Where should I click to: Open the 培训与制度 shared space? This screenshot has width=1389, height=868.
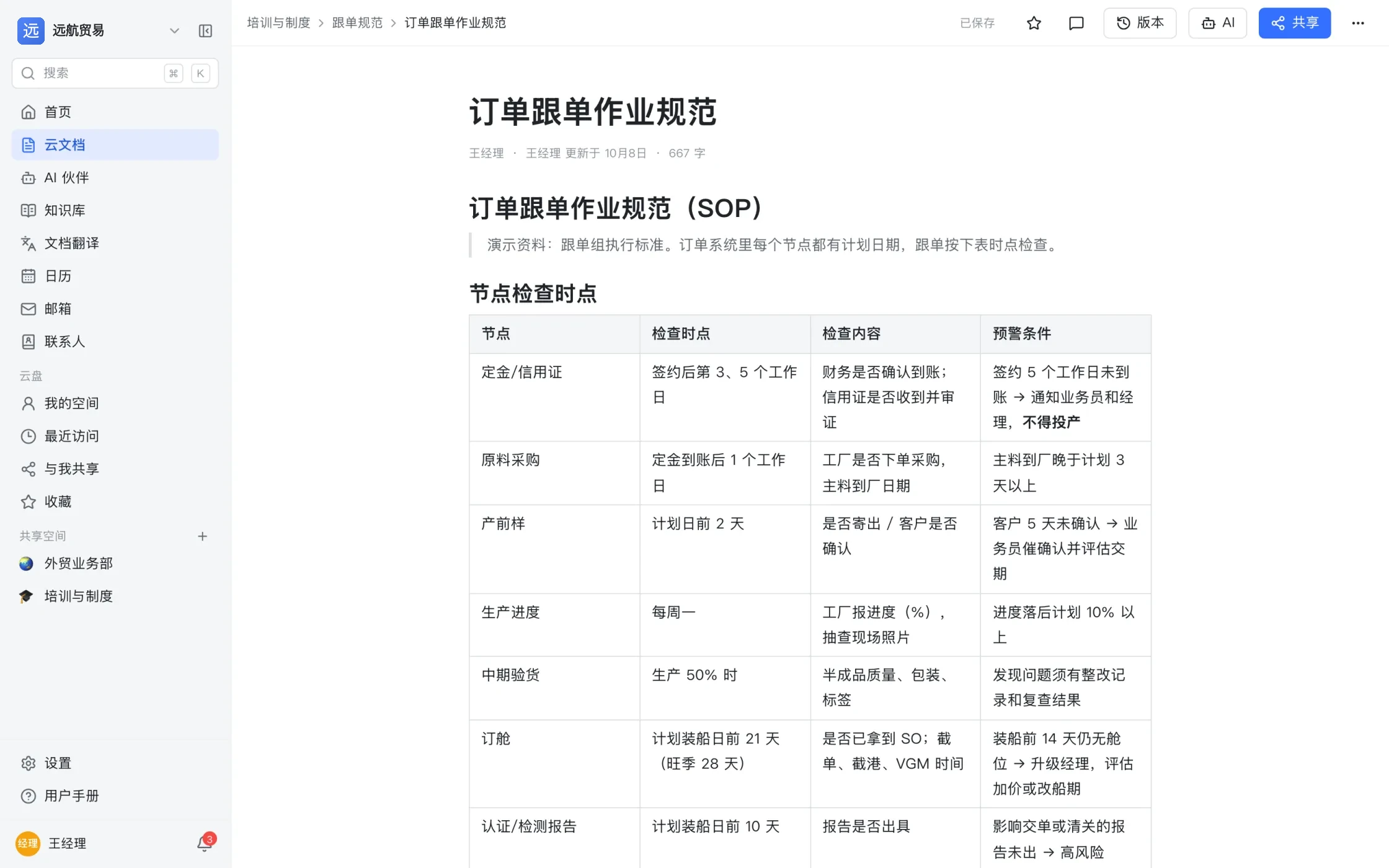[x=115, y=596]
